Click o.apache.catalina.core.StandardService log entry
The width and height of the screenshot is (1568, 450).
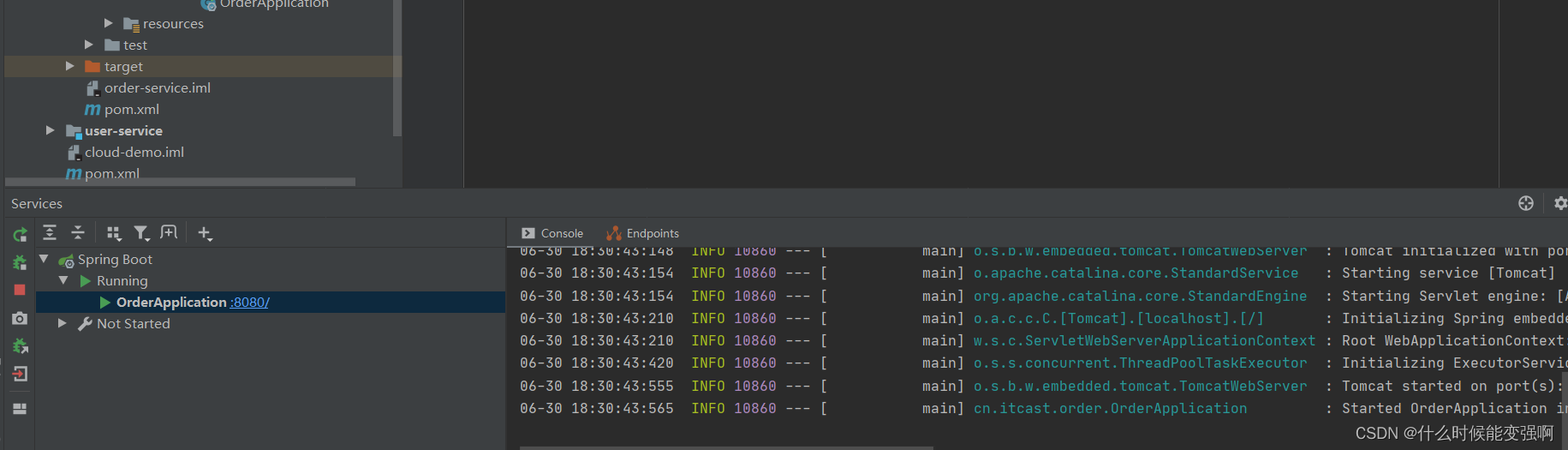click(1136, 273)
